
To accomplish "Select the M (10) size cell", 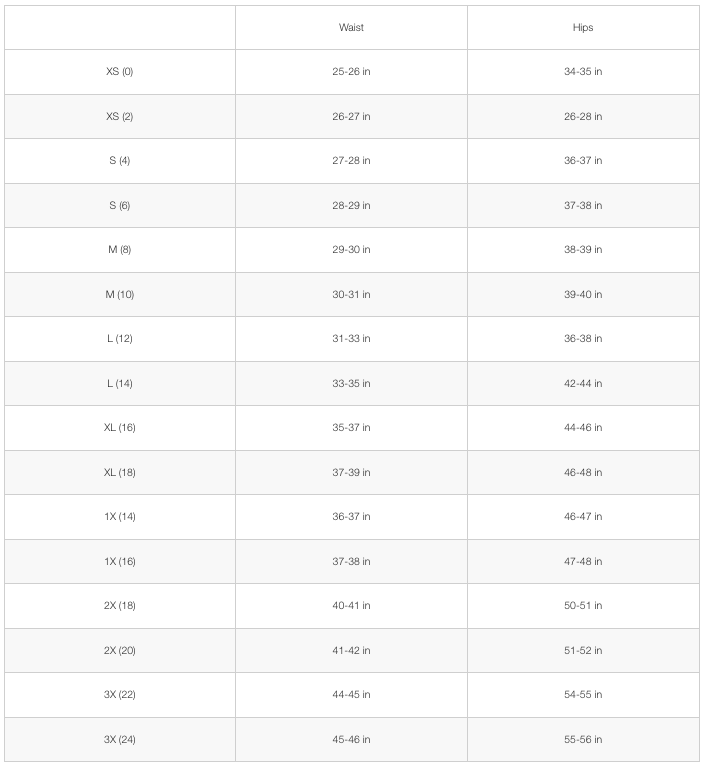I will pos(119,294).
